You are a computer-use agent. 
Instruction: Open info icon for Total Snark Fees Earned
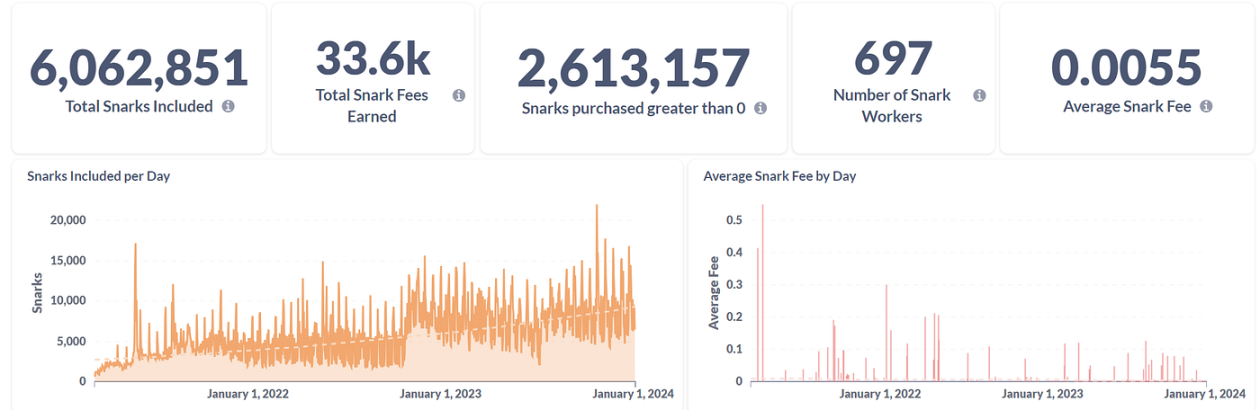click(458, 96)
